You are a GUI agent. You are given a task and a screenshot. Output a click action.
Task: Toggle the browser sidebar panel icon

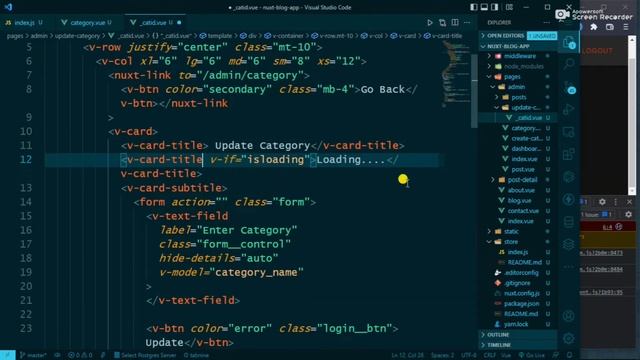click(x=610, y=27)
